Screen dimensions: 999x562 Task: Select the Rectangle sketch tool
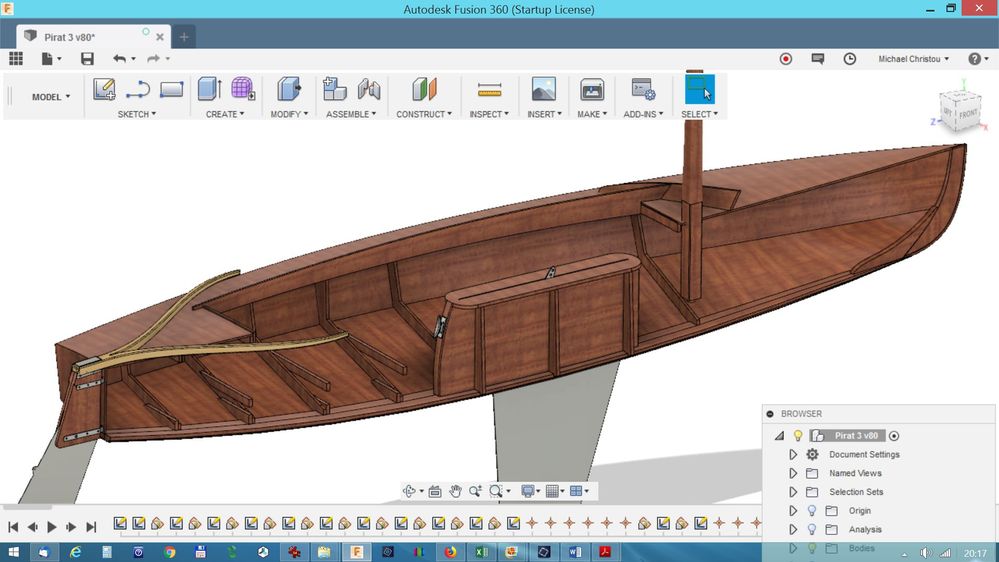point(171,89)
